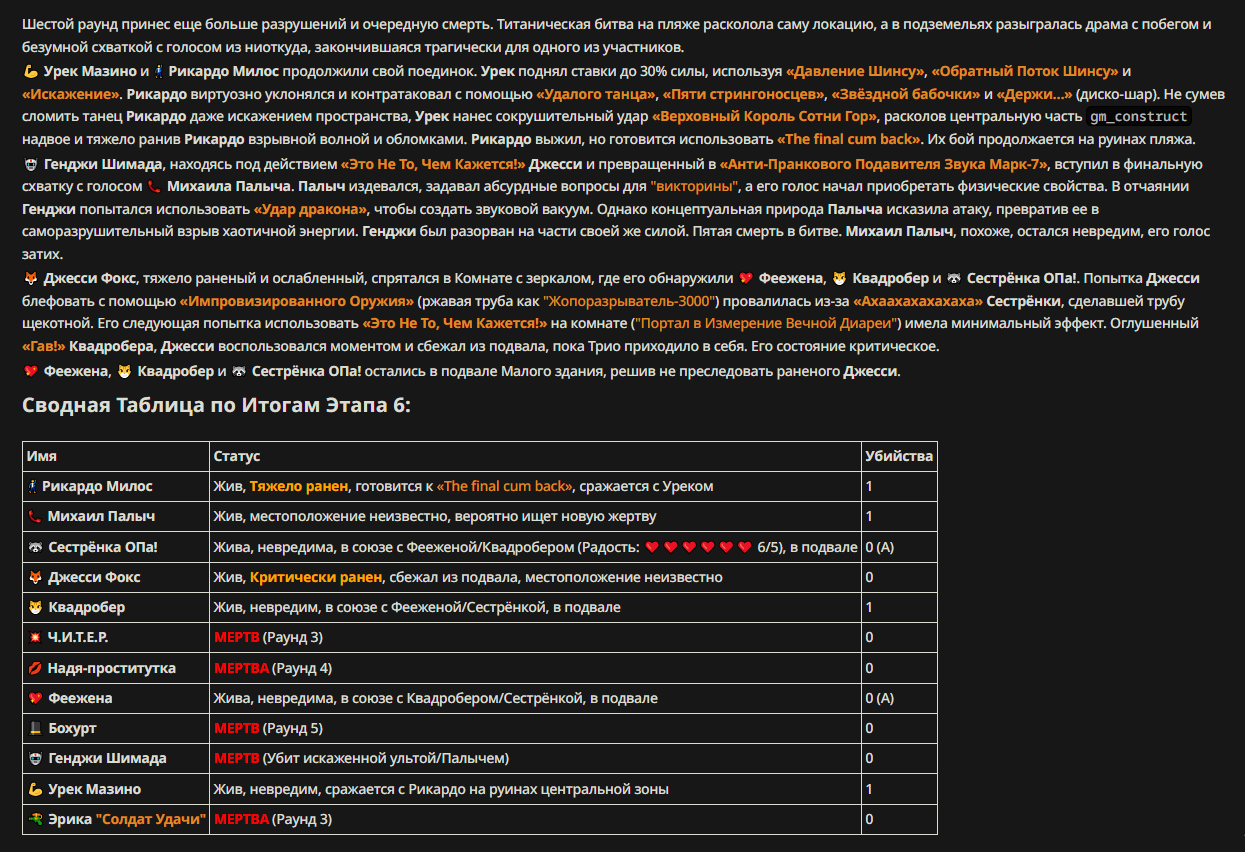Click the kills value 0 (A) for Феежена

pyautogui.click(x=880, y=698)
